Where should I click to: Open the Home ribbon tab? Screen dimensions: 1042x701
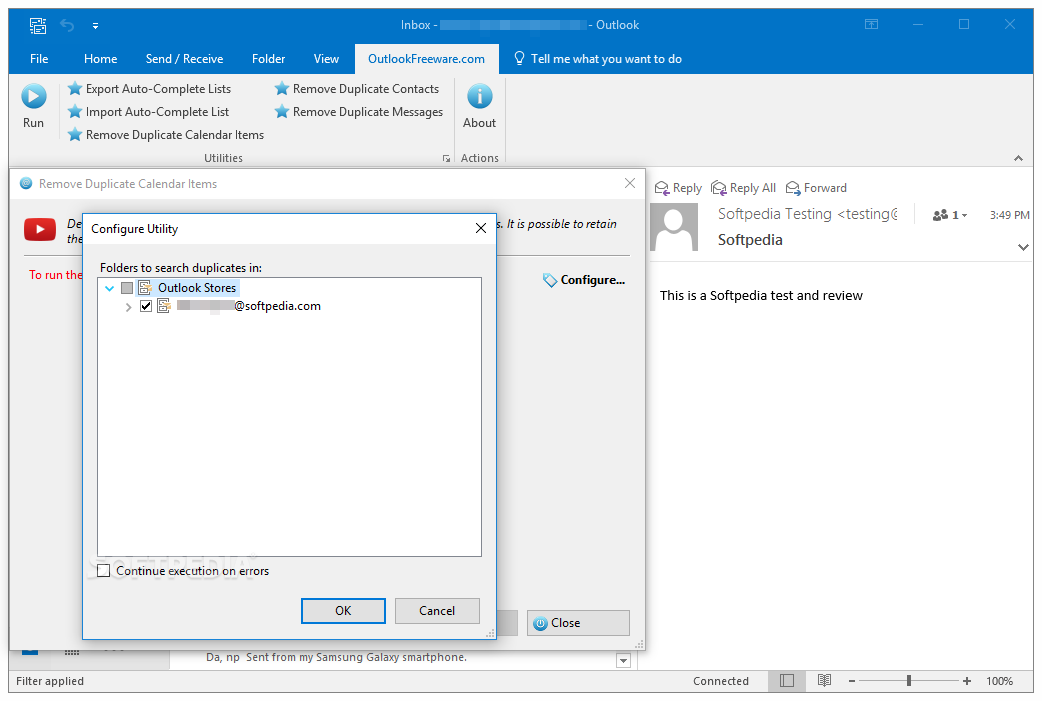pyautogui.click(x=100, y=58)
